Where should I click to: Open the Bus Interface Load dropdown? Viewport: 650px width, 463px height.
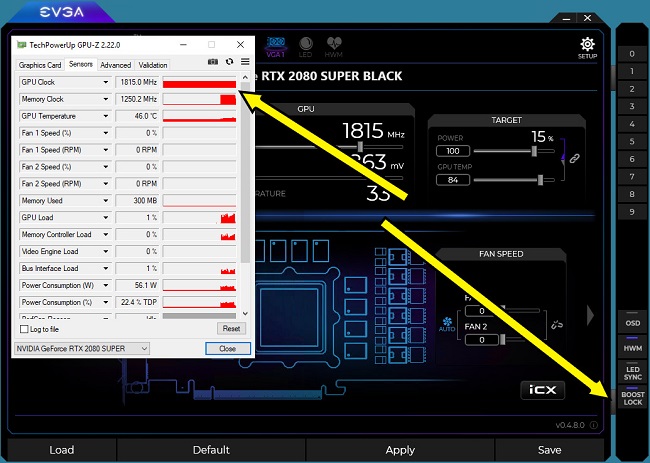pos(106,268)
